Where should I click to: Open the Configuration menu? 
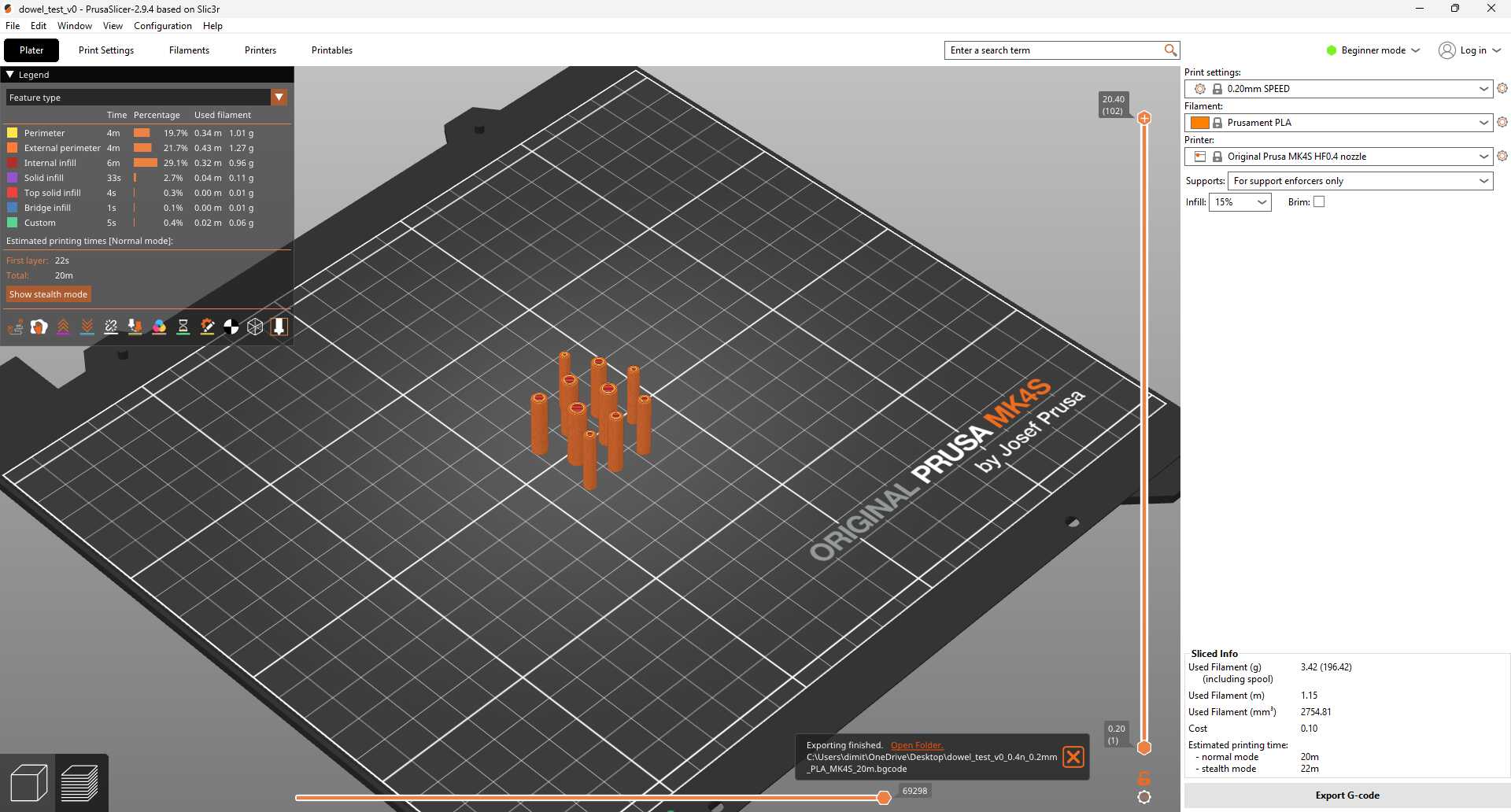[162, 26]
